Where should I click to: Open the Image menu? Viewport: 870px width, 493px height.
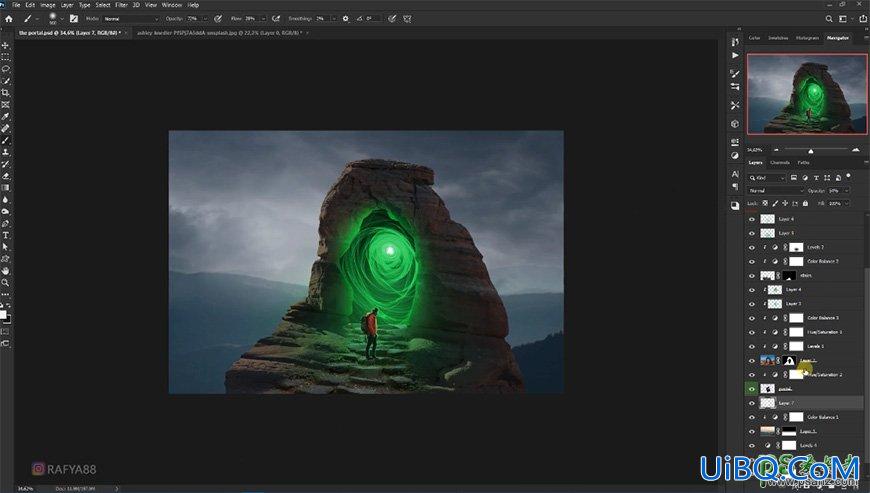tap(48, 4)
